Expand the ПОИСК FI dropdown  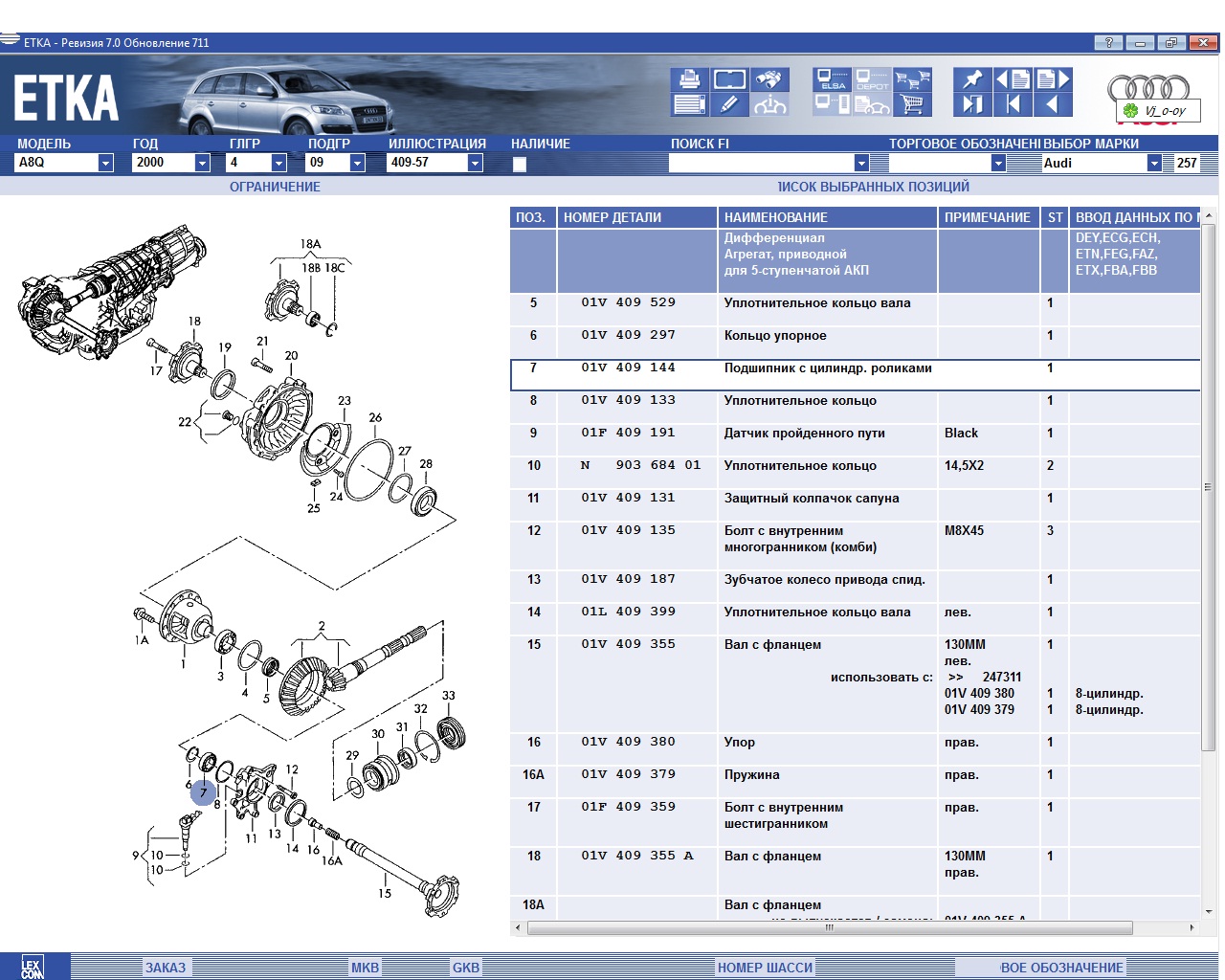point(861,163)
